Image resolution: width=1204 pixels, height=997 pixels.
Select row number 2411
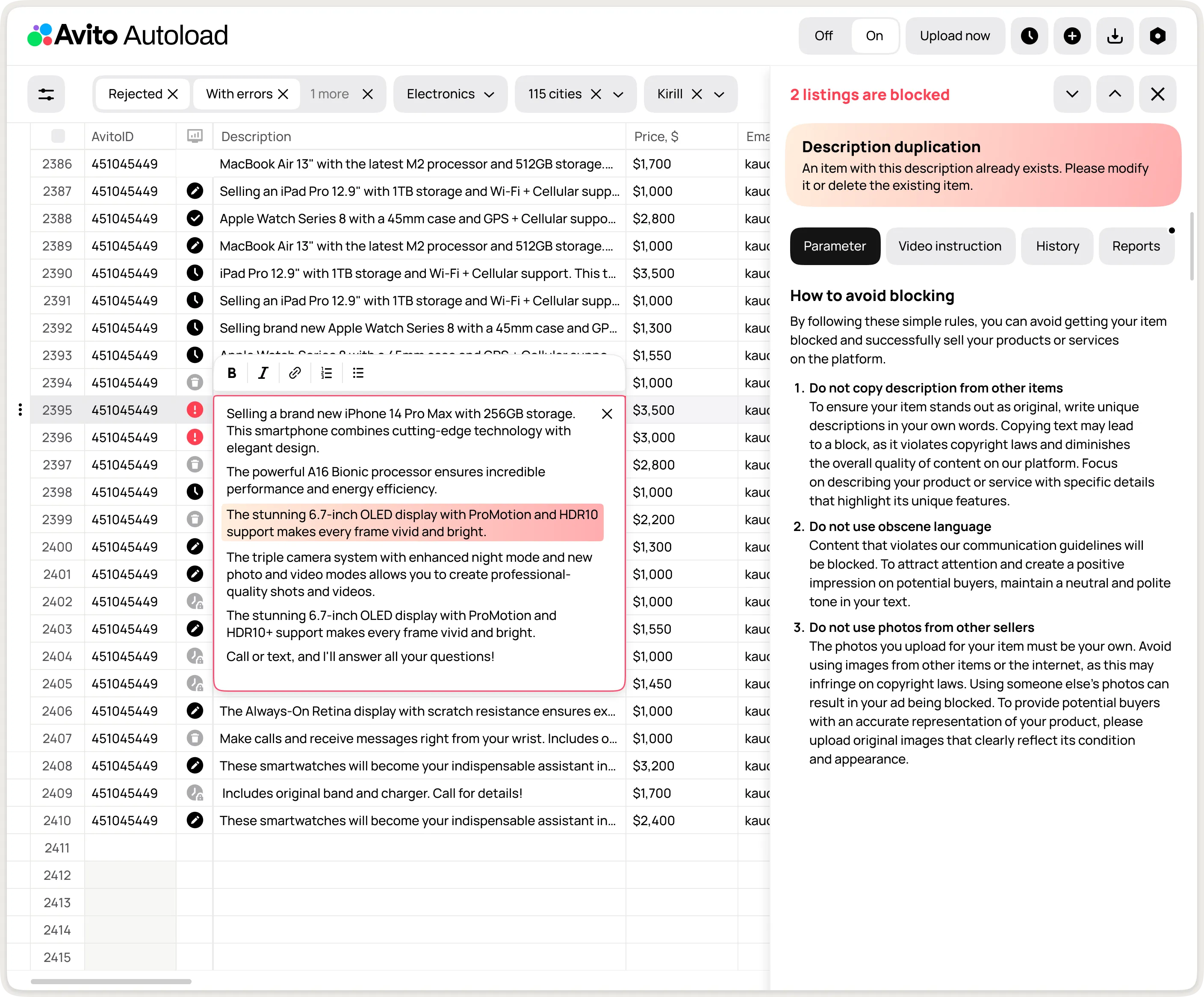pos(57,848)
